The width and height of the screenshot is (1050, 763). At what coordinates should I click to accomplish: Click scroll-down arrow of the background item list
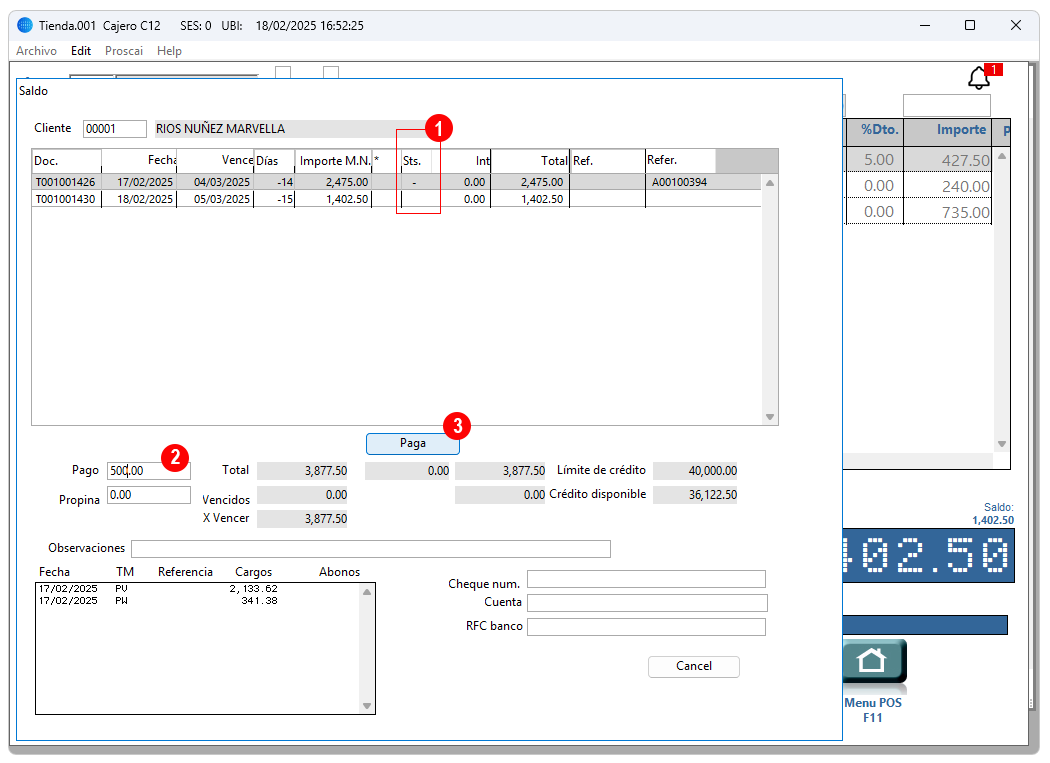click(x=1002, y=444)
